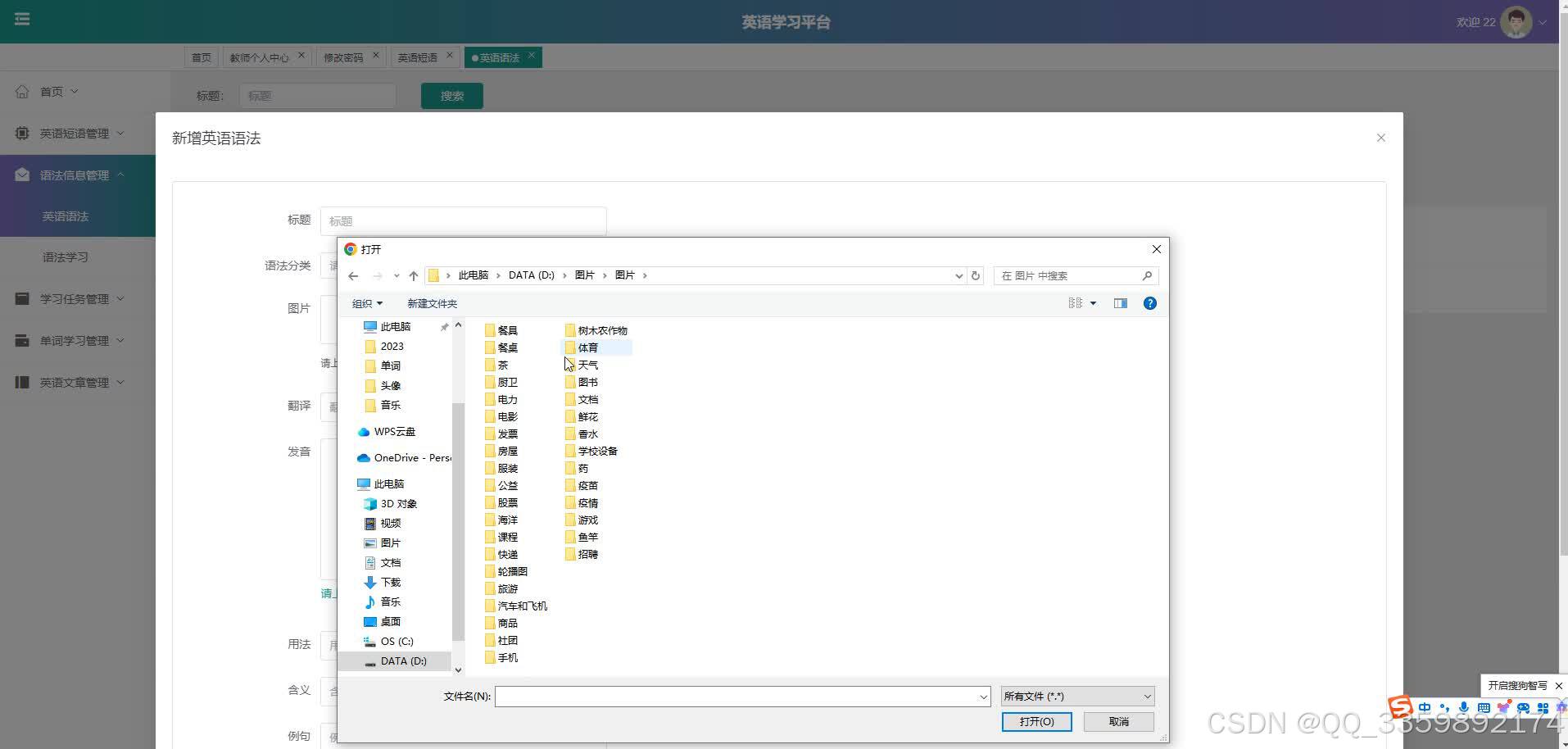Go back with the dialog's back arrow
Screen dimensions: 1568x749
[353, 276]
